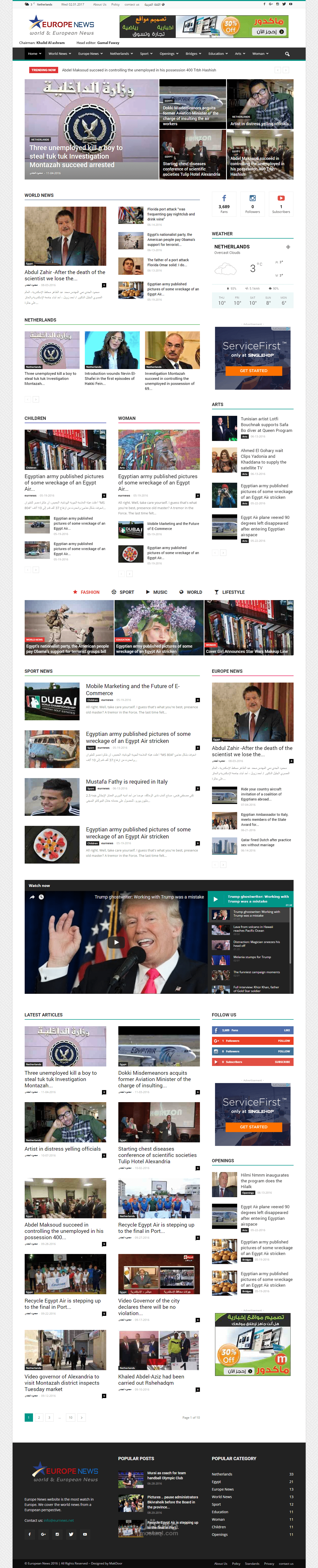Click the Facebook LIKE bar in Follow Us
The width and height of the screenshot is (318, 1568).
(253, 1030)
